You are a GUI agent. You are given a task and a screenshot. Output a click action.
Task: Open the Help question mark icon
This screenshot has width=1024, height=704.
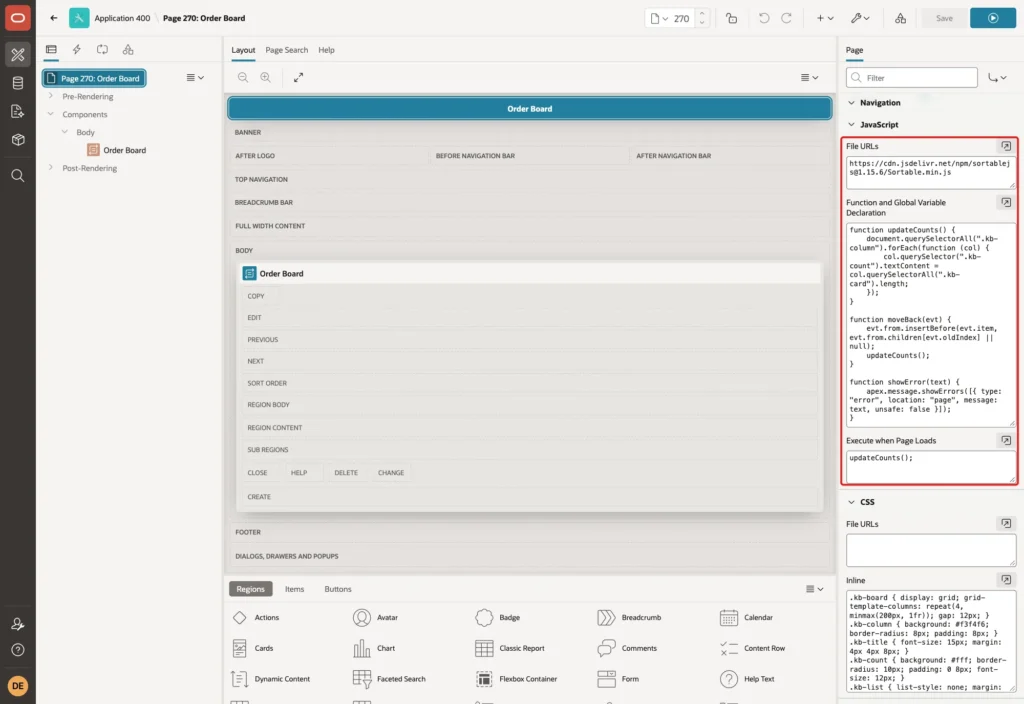(x=18, y=650)
